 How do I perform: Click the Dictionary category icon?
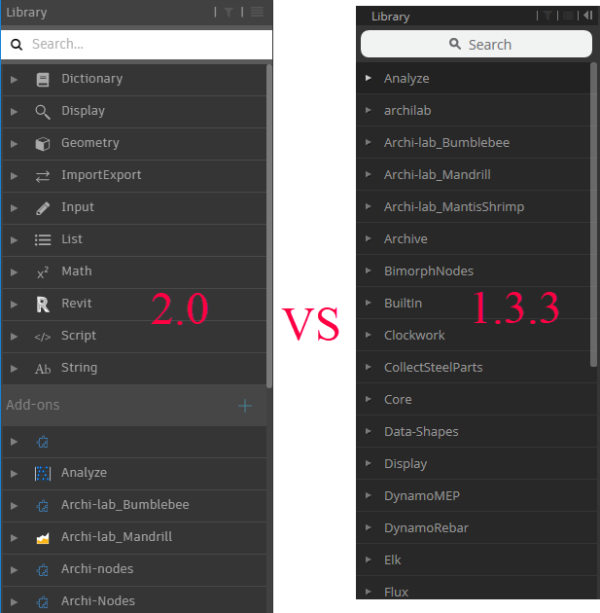(x=43, y=79)
